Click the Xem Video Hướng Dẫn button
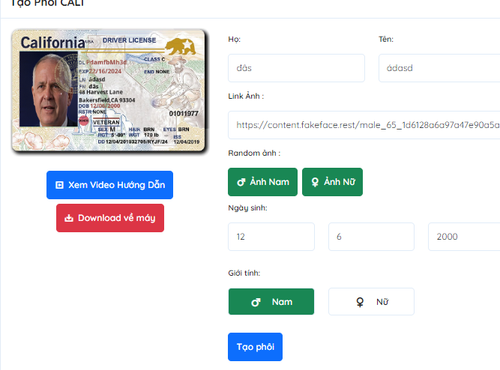The width and height of the screenshot is (500, 370). tap(110, 185)
